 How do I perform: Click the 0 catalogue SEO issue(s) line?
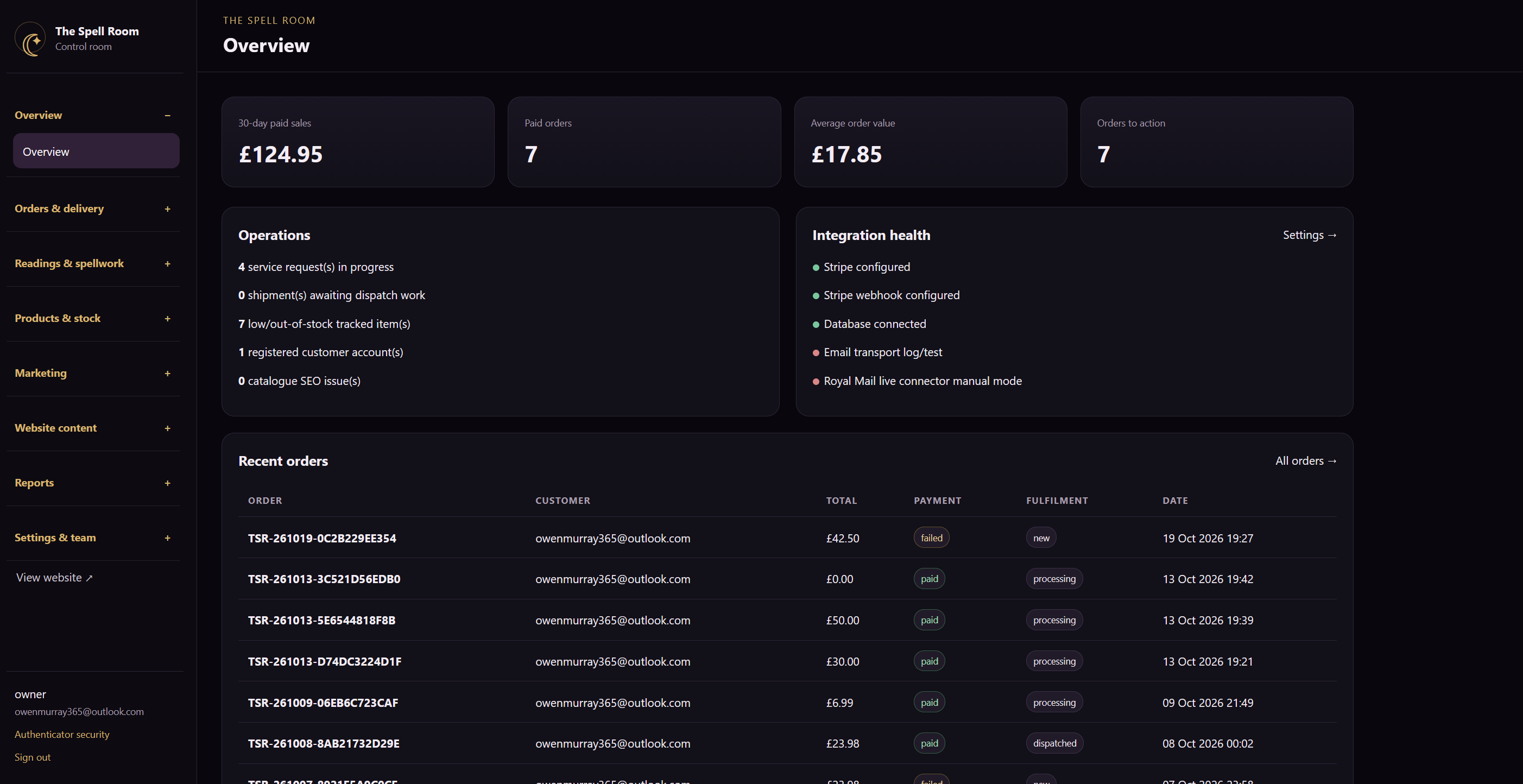click(299, 381)
